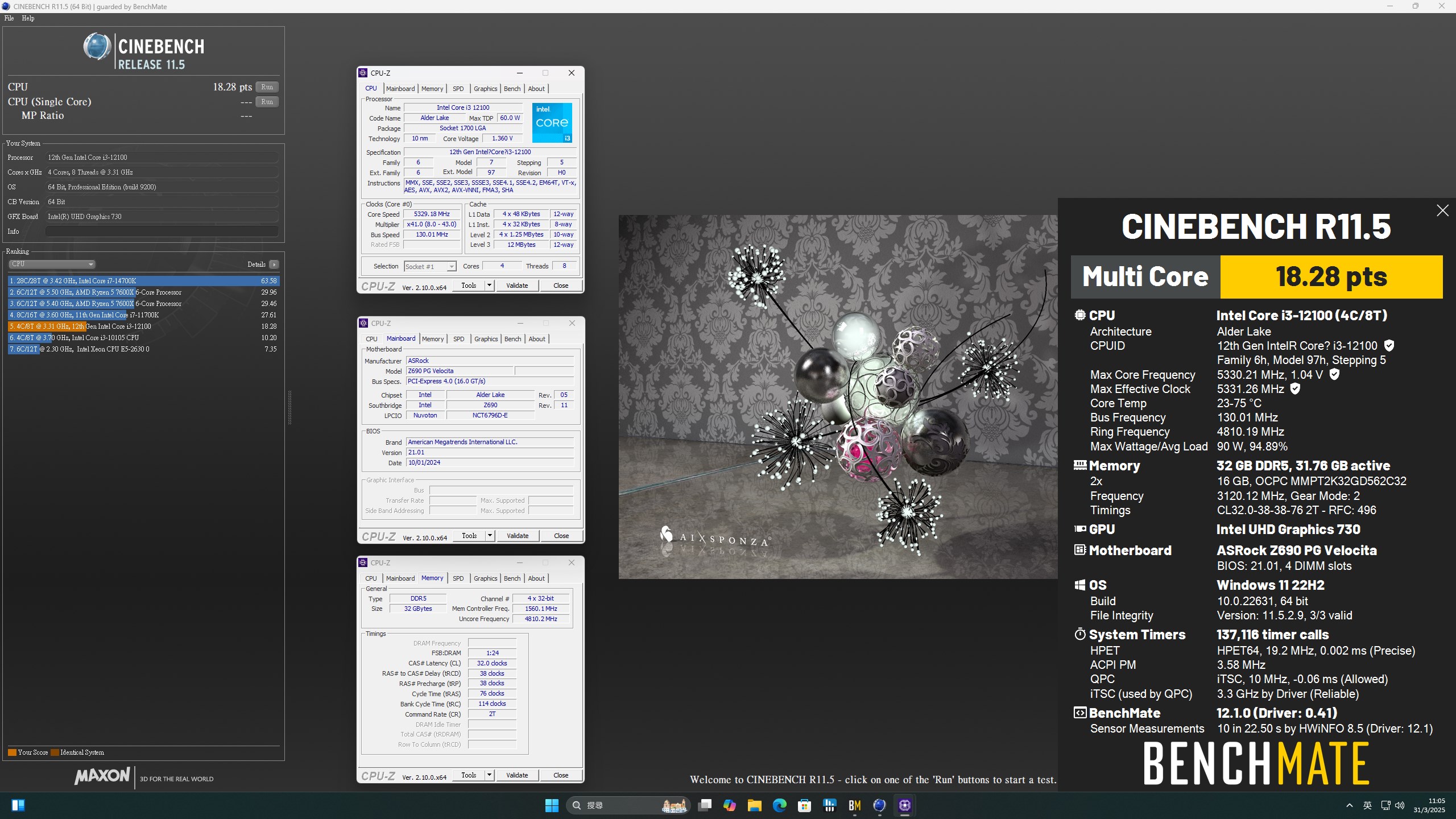Close the BenchMate result overlay panel
This screenshot has width=1456, height=819.
point(1442,210)
